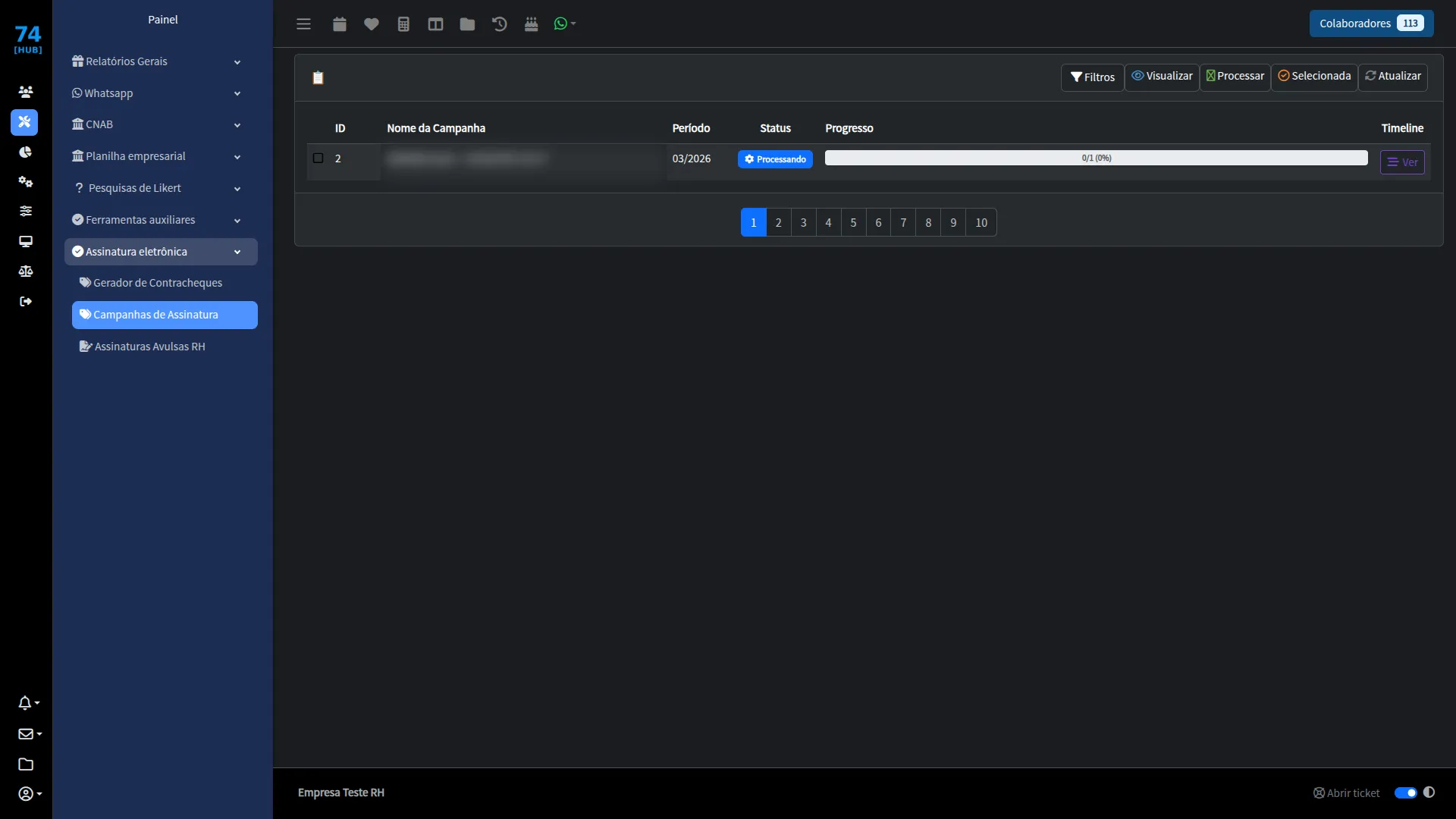Click the Atualizar button
Screen dimensions: 1456x819
pyautogui.click(x=1393, y=76)
